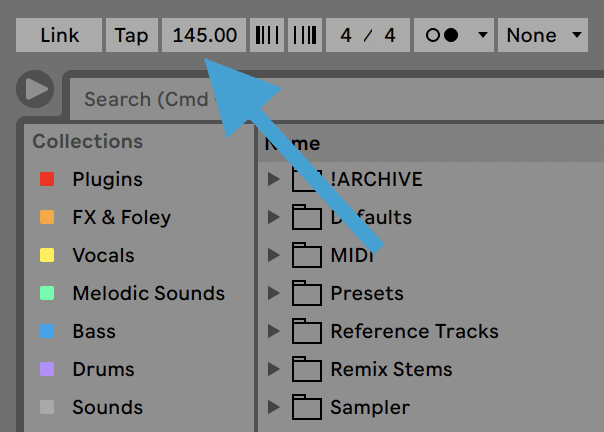Select the Bass collection
Viewport: 604px width, 432px height.
point(94,331)
